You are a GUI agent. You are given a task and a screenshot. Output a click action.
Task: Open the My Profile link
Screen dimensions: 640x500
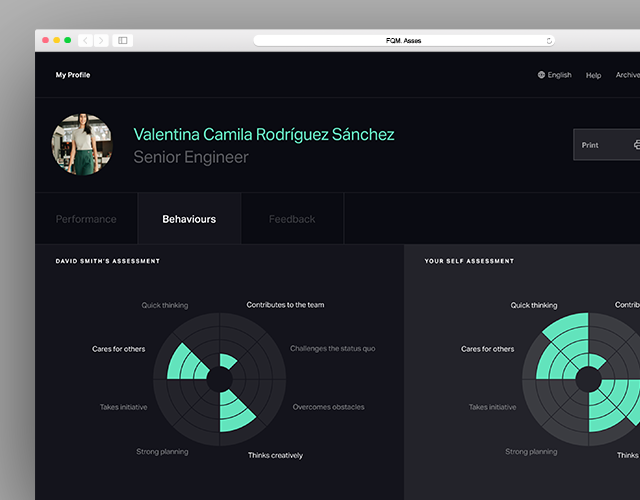[x=73, y=75]
